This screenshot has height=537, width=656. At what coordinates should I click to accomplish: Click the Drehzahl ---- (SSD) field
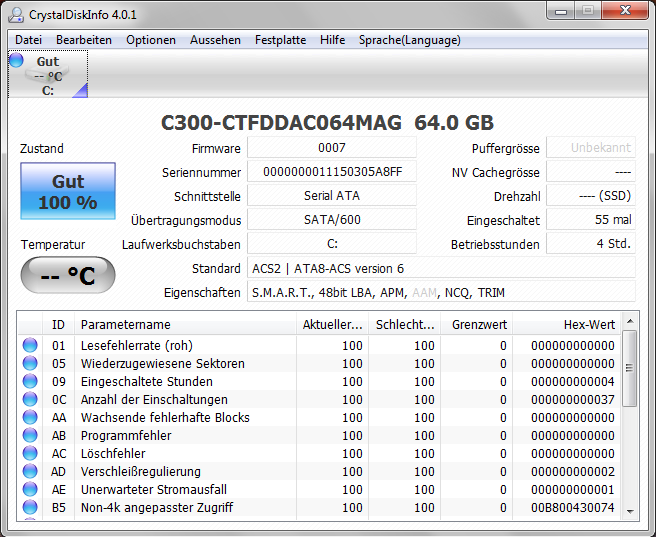click(591, 195)
